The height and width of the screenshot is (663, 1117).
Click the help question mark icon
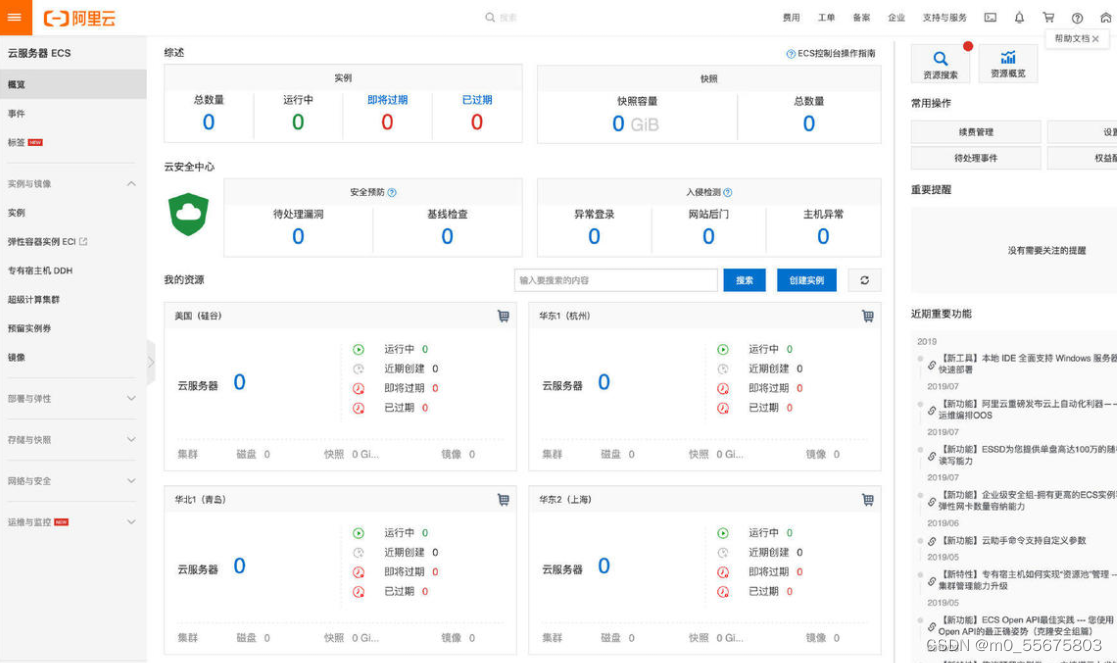pyautogui.click(x=1077, y=17)
